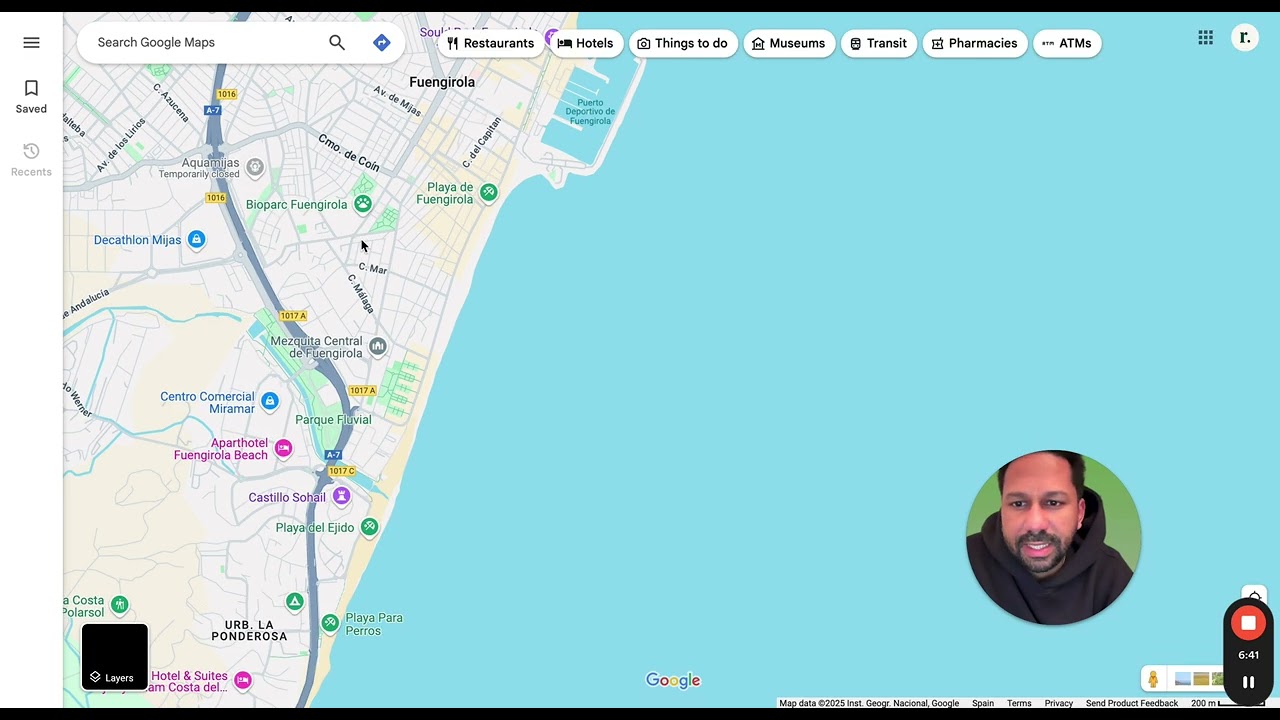Click the Street View pegman icon
This screenshot has width=1280, height=720.
(x=1153, y=679)
